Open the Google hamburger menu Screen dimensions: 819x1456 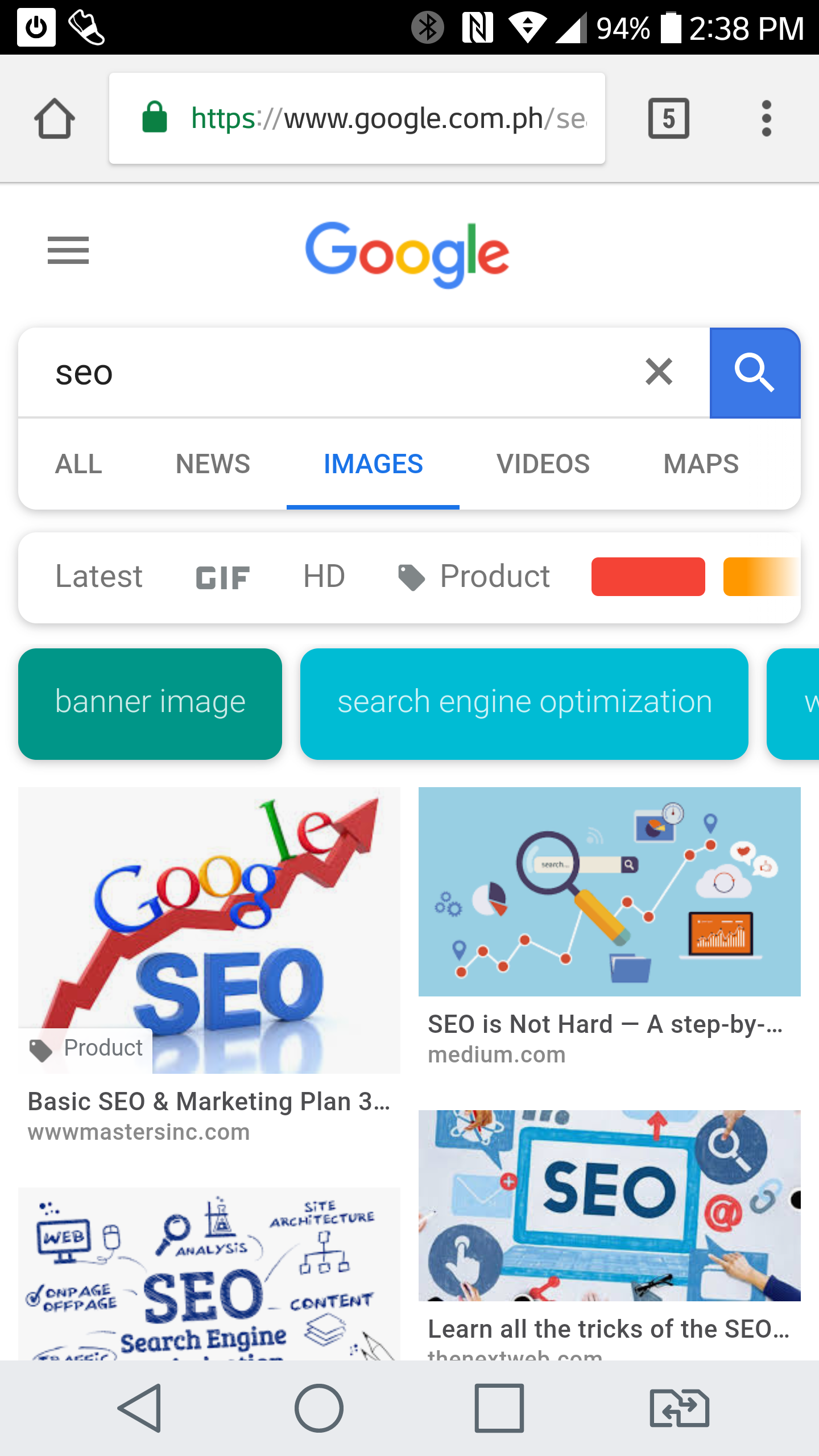tap(68, 250)
